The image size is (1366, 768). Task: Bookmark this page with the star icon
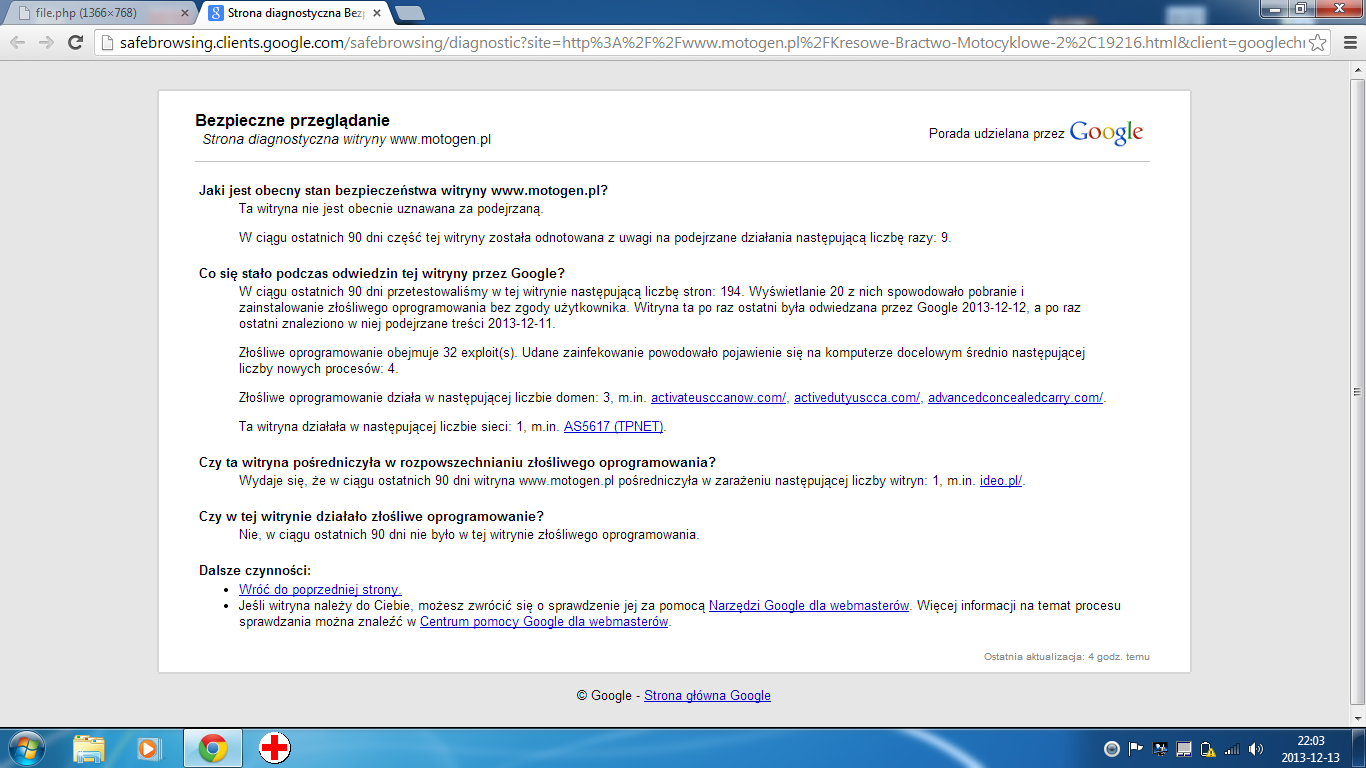pyautogui.click(x=1318, y=42)
